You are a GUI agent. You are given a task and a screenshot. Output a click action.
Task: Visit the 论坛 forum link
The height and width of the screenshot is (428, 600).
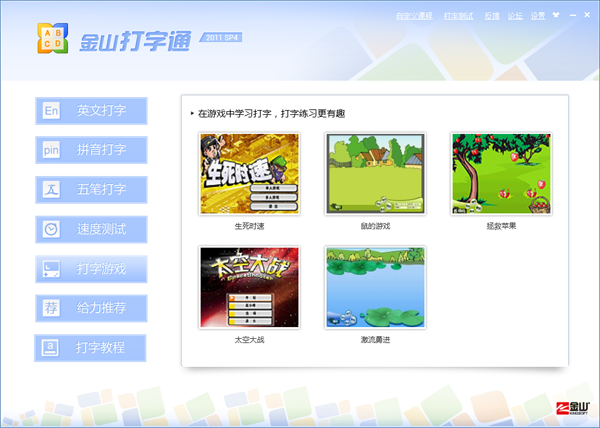tap(515, 16)
